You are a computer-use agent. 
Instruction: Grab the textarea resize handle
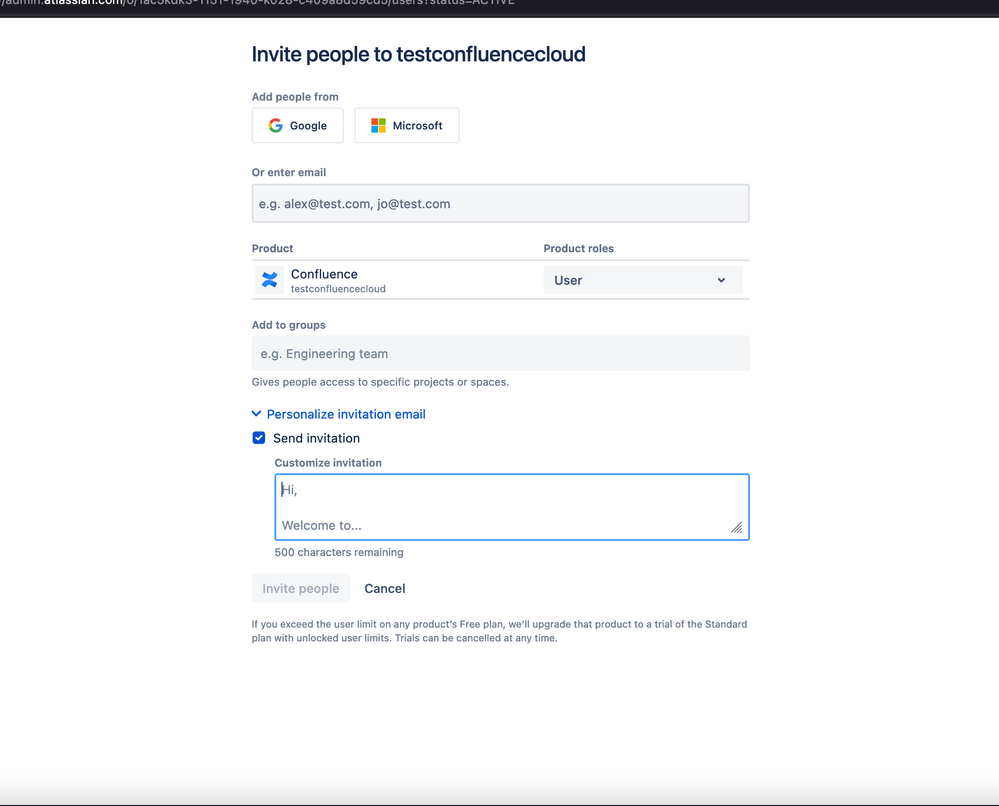737,528
